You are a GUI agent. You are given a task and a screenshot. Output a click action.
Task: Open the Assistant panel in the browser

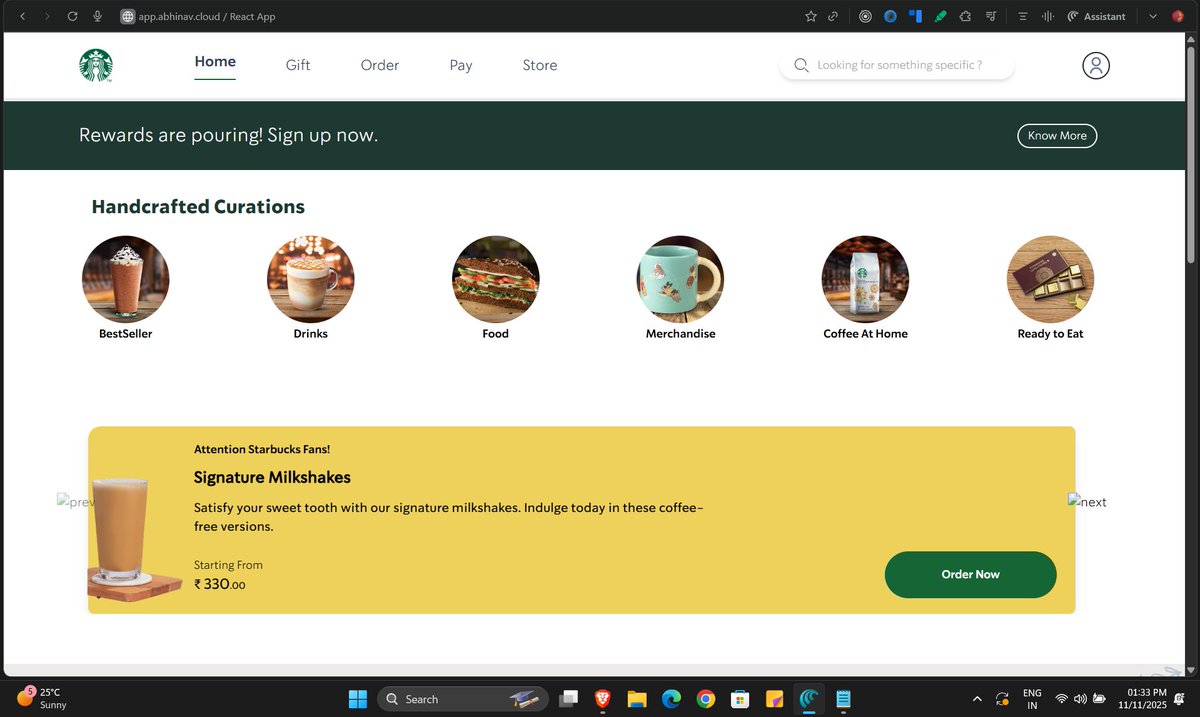point(1096,16)
